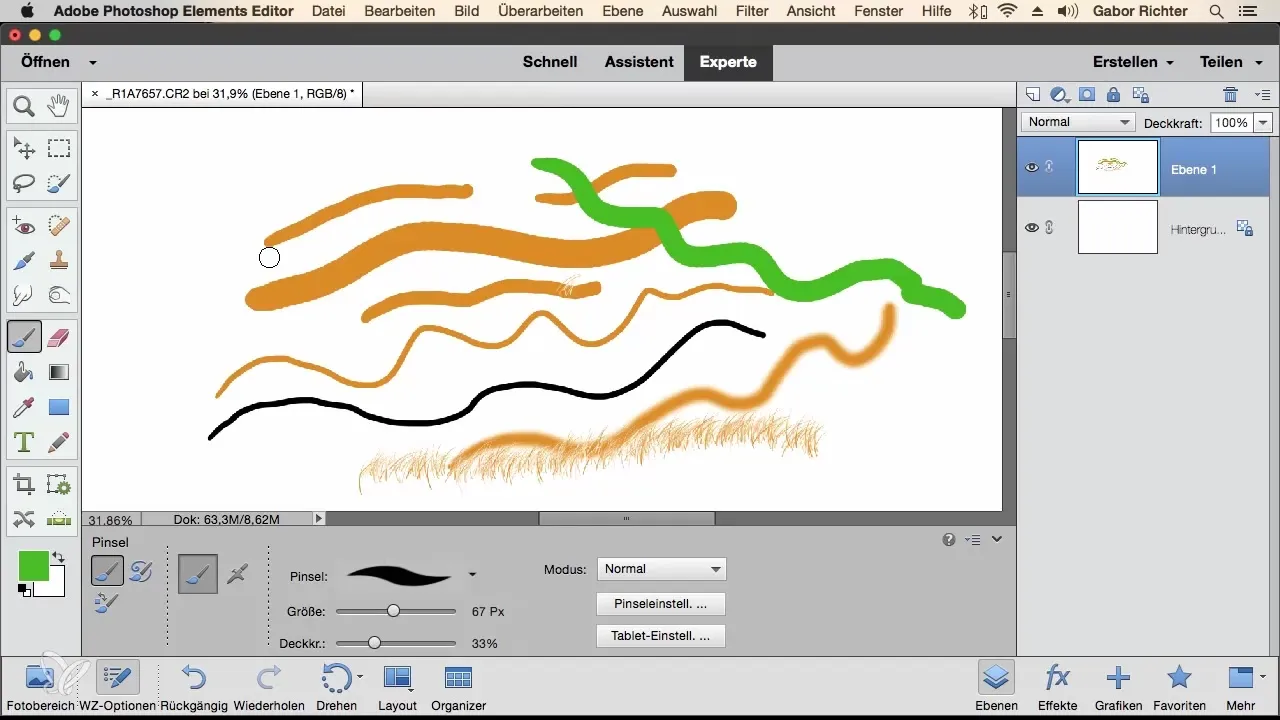1280x720 pixels.
Task: Select the Hand tool
Action: tap(59, 105)
